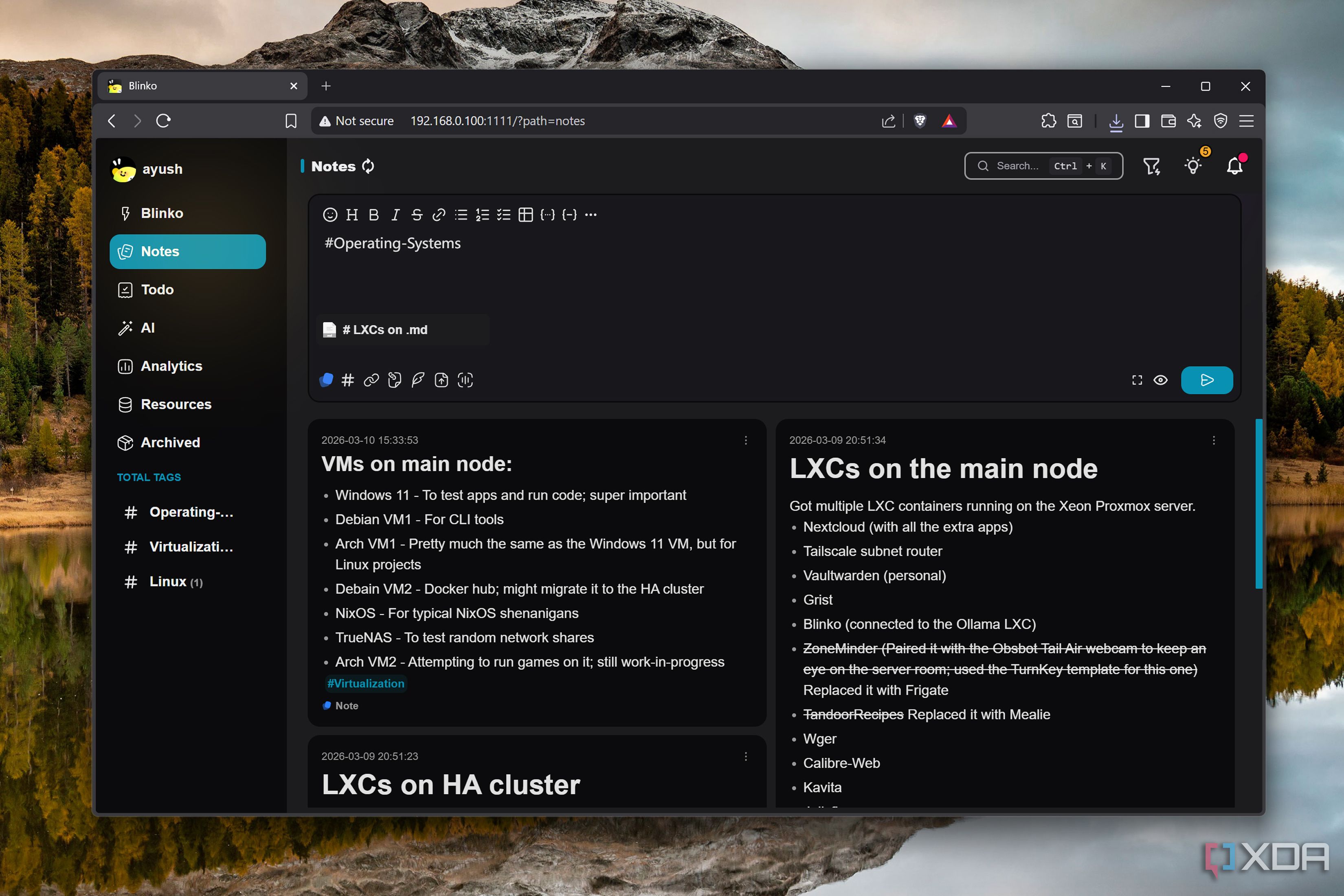Screen dimensions: 1344x896
Task: Open more formatting options ellipsis
Action: 591,215
